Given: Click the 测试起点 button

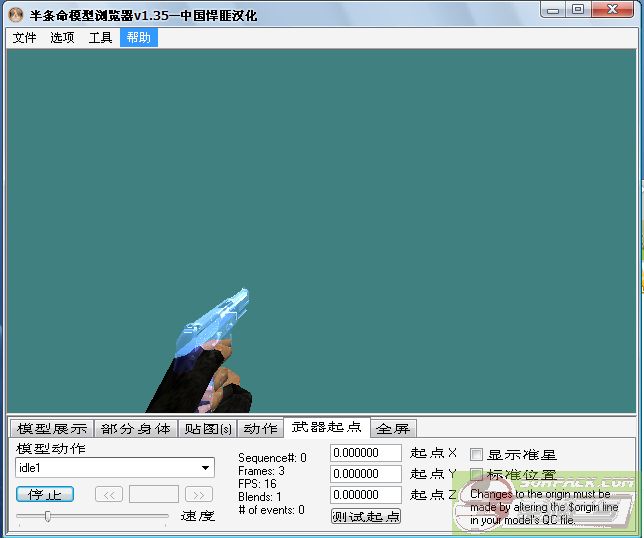Looking at the screenshot, I should tap(365, 516).
